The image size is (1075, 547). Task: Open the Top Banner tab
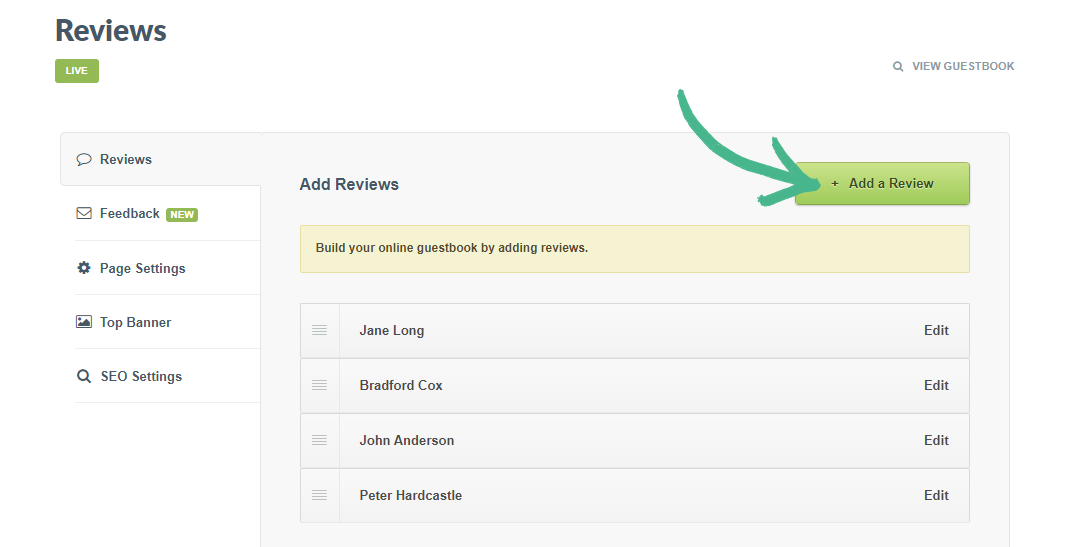(x=135, y=322)
